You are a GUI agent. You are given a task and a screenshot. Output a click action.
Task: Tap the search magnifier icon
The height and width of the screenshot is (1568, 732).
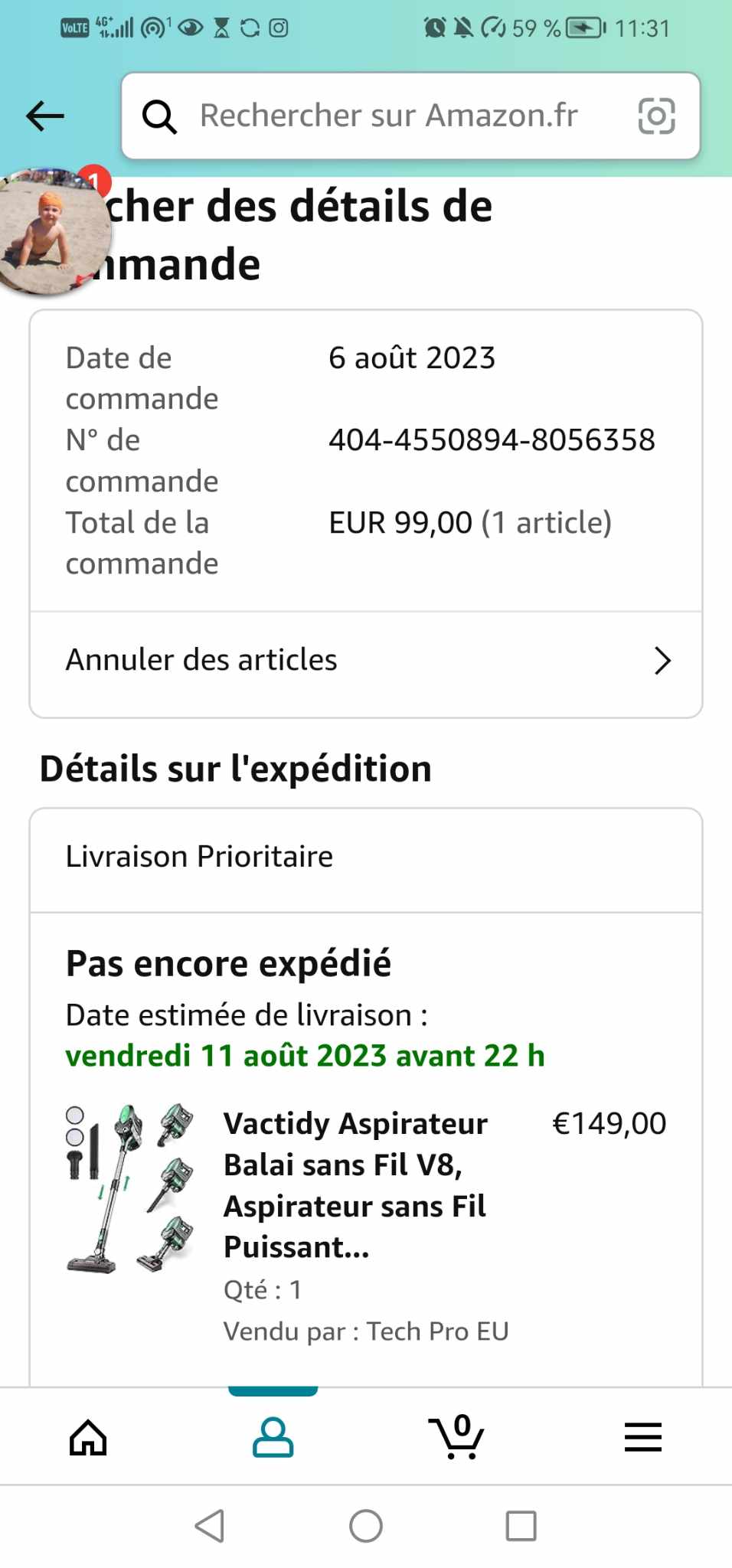(x=159, y=116)
